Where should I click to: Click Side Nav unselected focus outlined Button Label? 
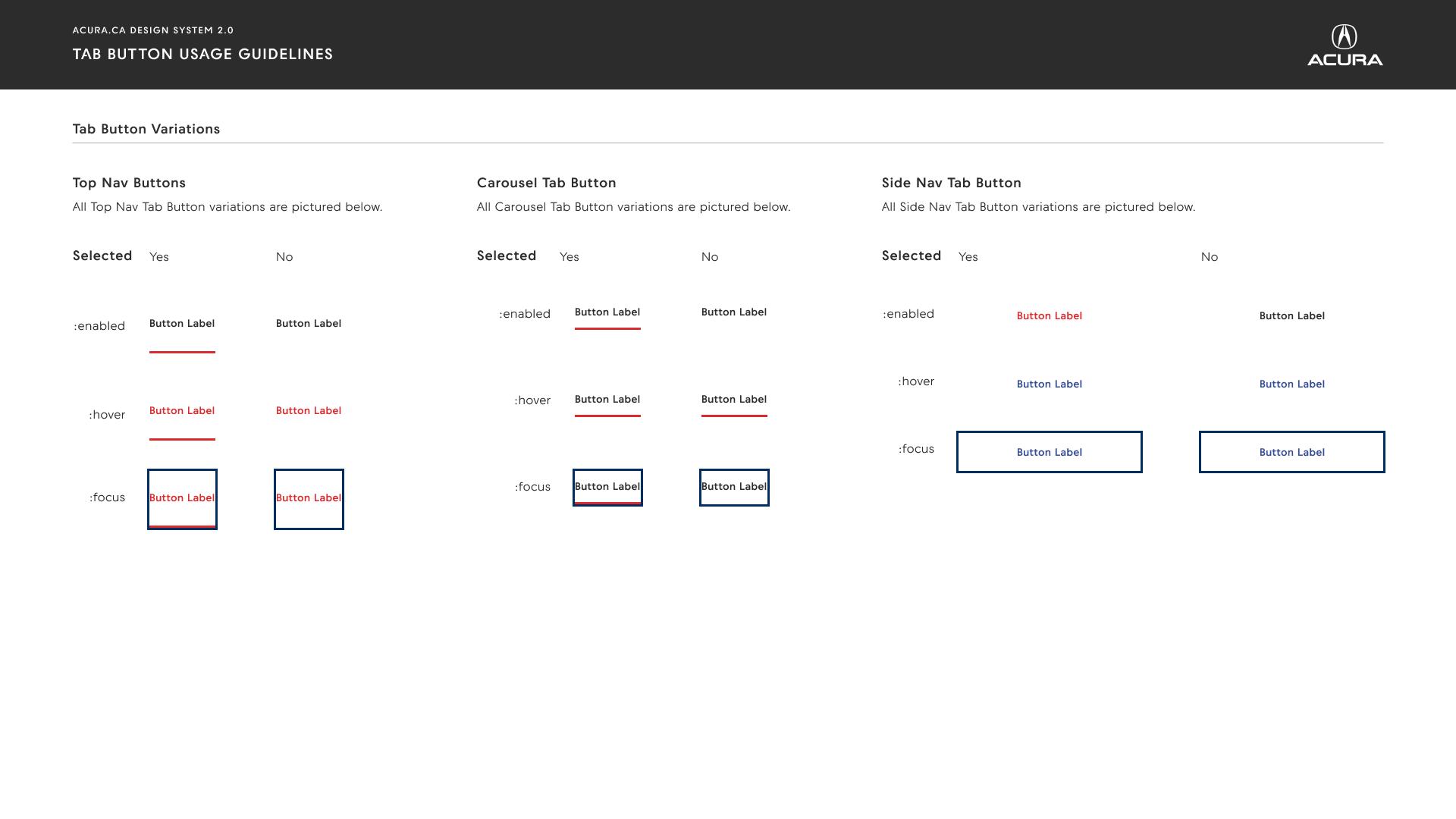coord(1292,452)
